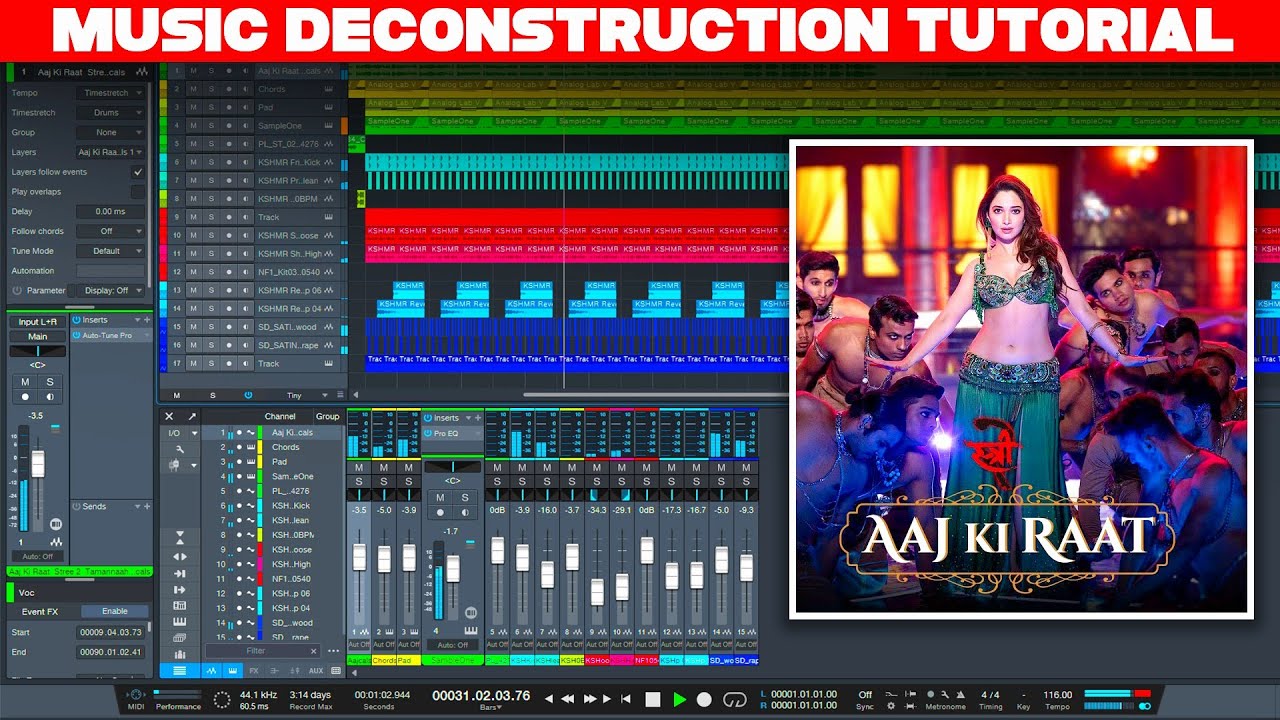The image size is (1280, 720).
Task: Adjust the inspector volume fader
Action: point(38,464)
